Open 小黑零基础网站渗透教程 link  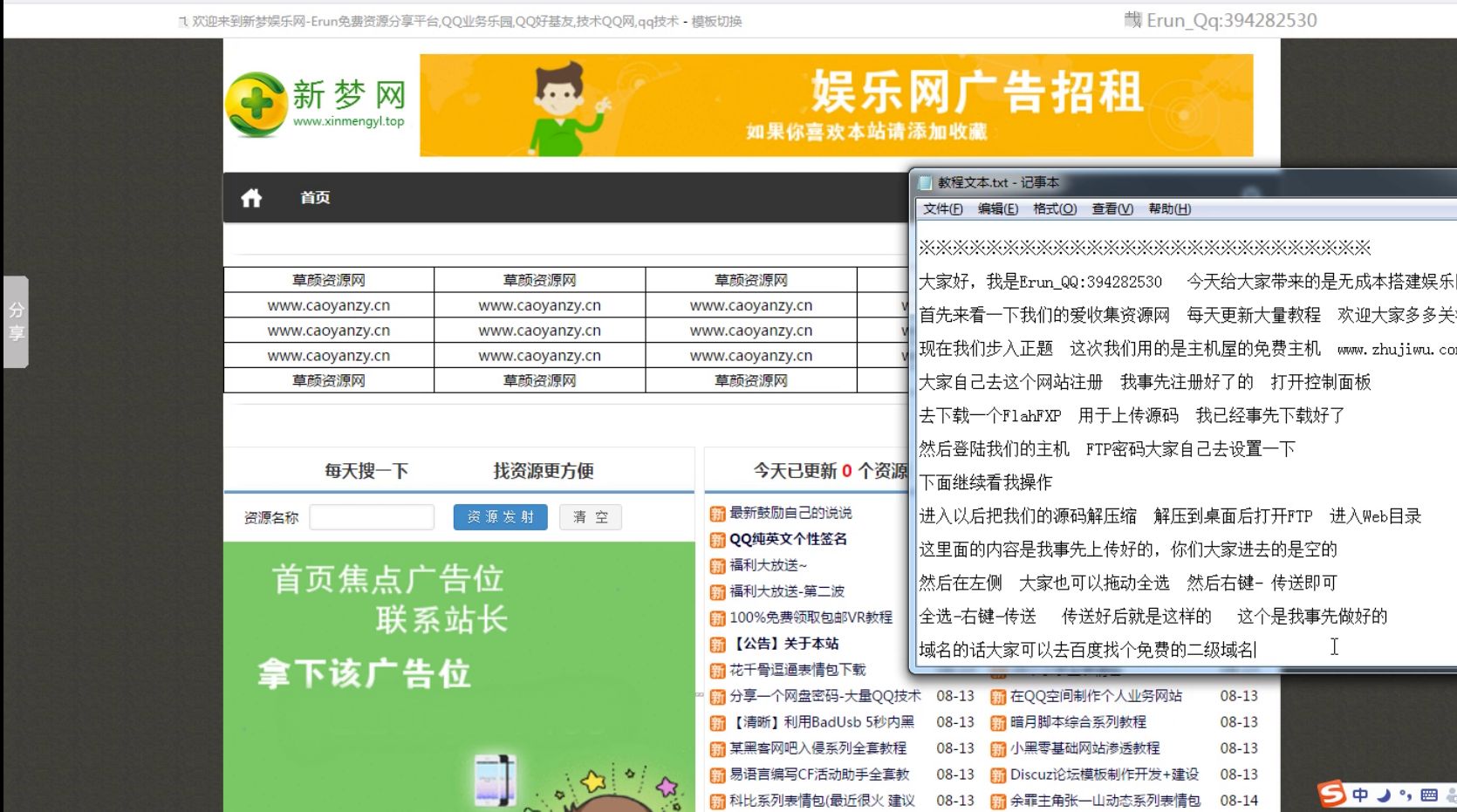(x=1084, y=748)
